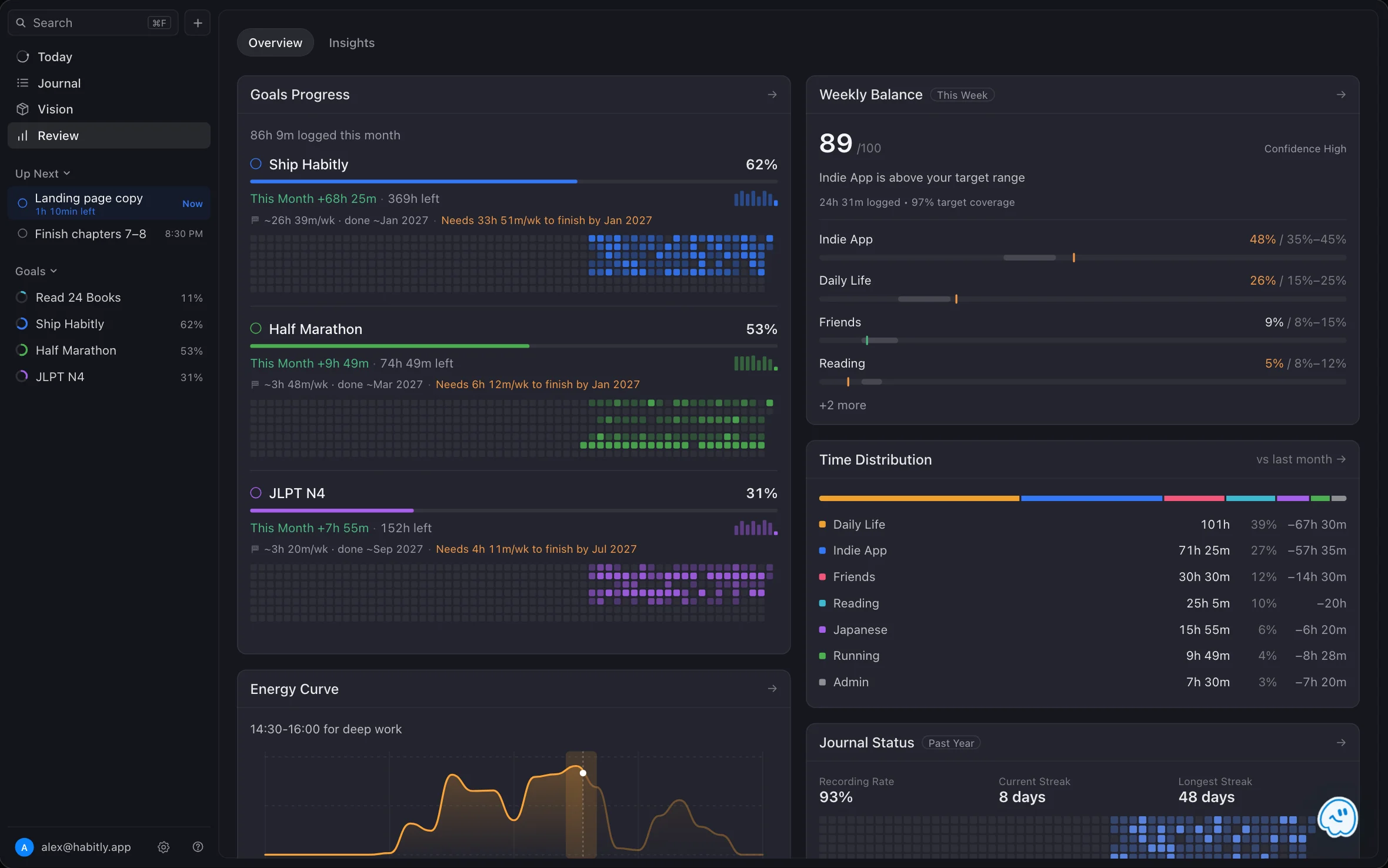The height and width of the screenshot is (868, 1388).
Task: Click the Energy Curve arrow icon
Action: click(772, 689)
